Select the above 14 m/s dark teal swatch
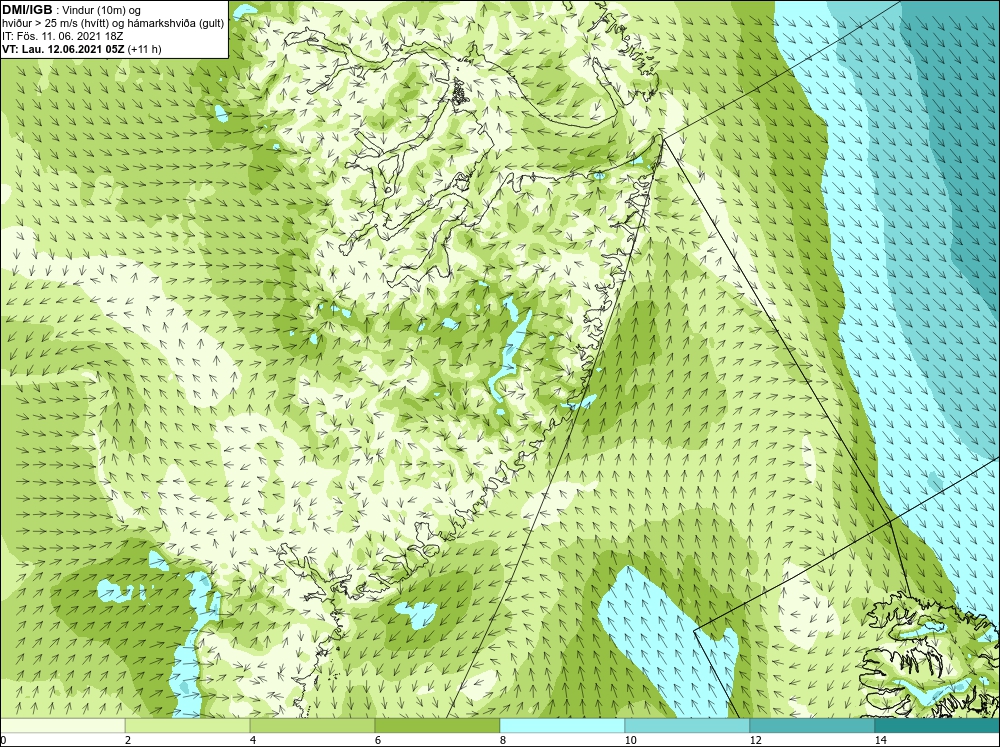Image resolution: width=1000 pixels, height=747 pixels. pos(937,725)
